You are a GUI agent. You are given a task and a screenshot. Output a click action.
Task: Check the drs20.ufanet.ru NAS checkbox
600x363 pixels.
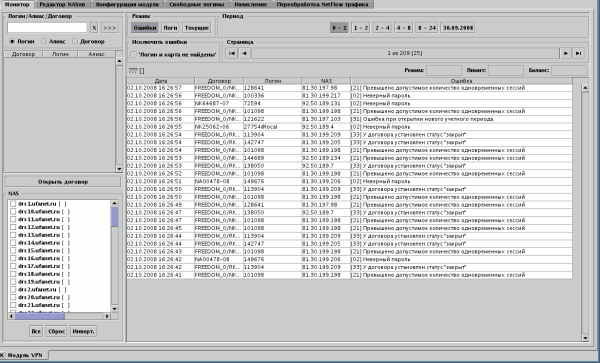(13, 297)
